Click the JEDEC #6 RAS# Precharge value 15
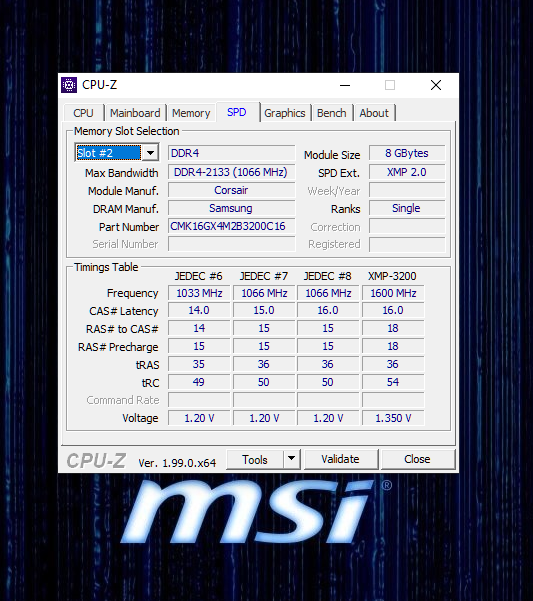The image size is (533, 601). tap(199, 346)
